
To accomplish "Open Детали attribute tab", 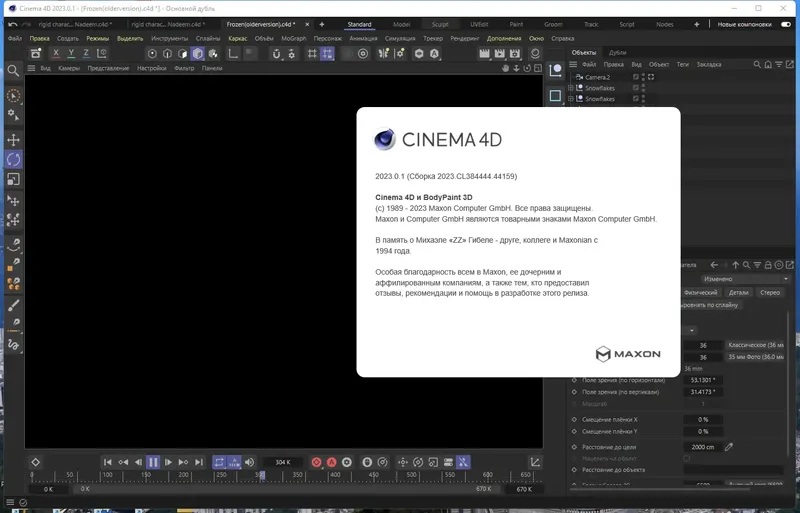I will tap(738, 292).
